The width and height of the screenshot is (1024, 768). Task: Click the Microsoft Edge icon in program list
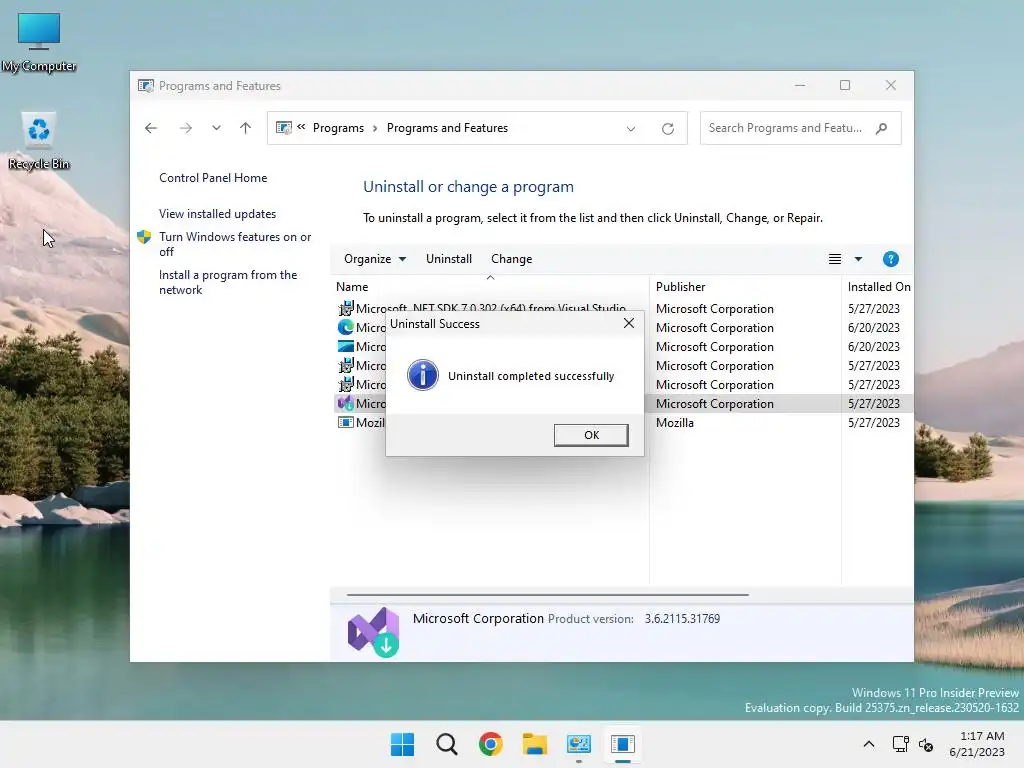[345, 327]
